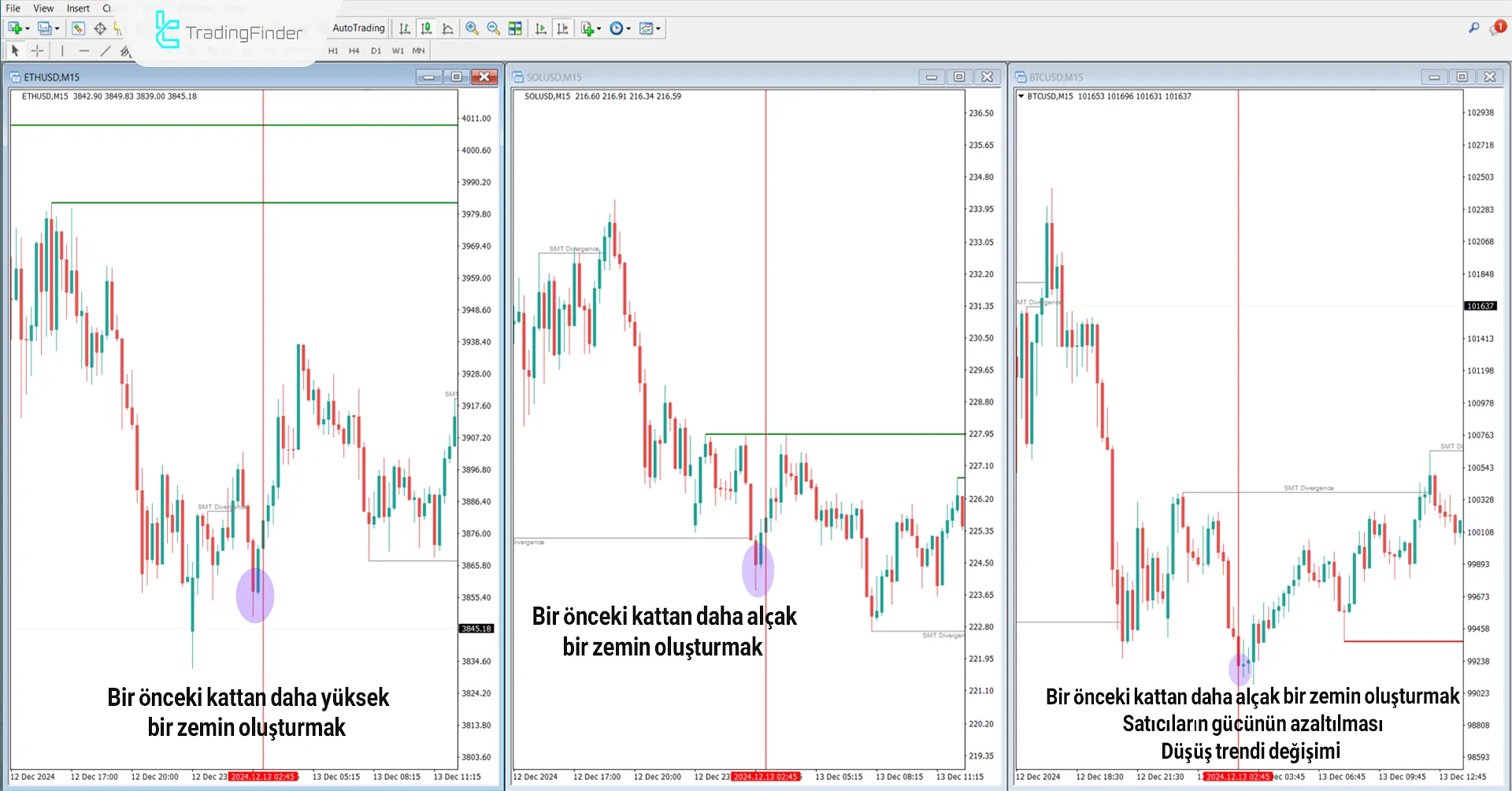The image size is (1512, 791).
Task: Open the search magnifier in top right
Action: (x=1473, y=28)
